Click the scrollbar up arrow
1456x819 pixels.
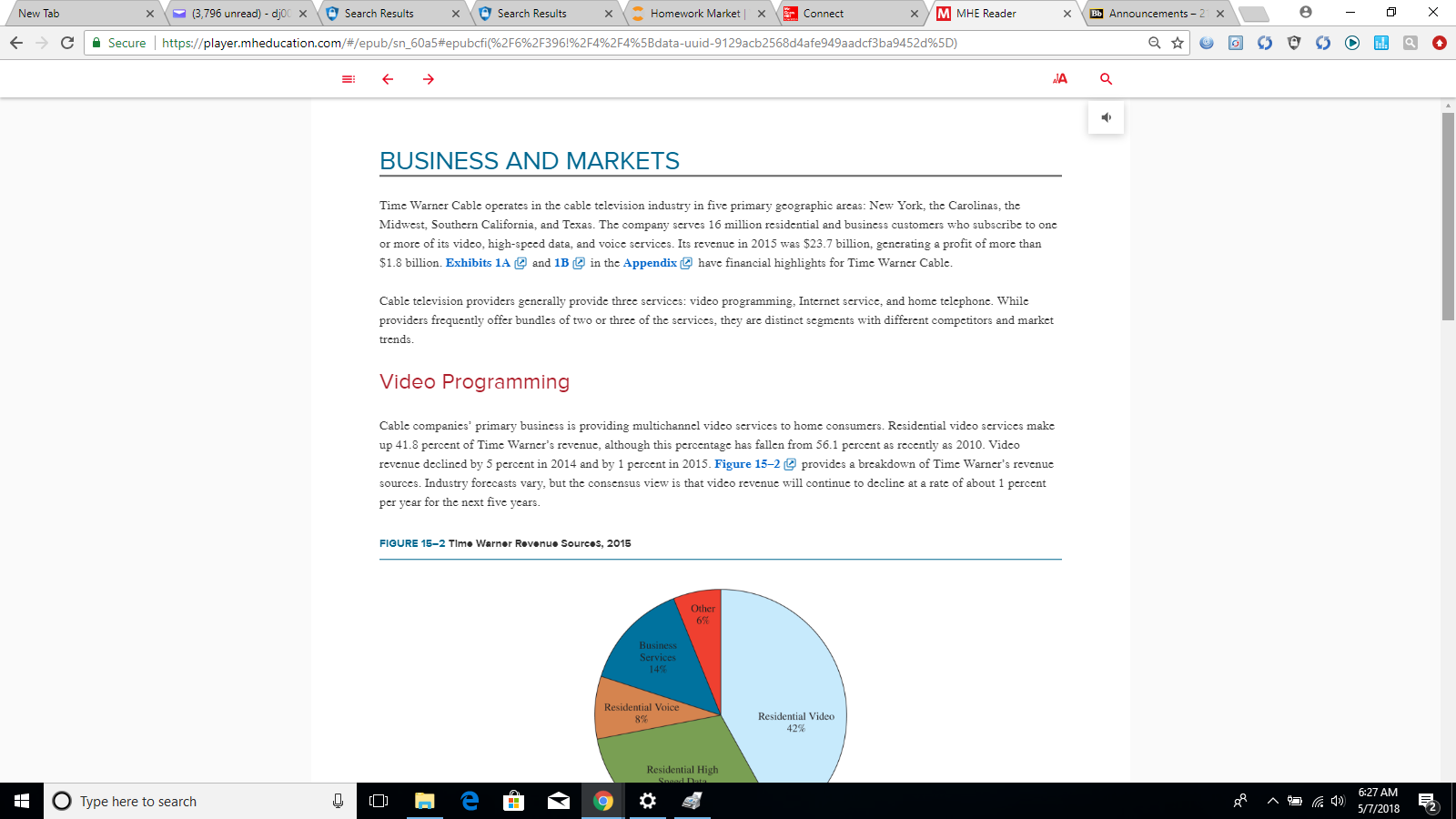[x=1448, y=106]
